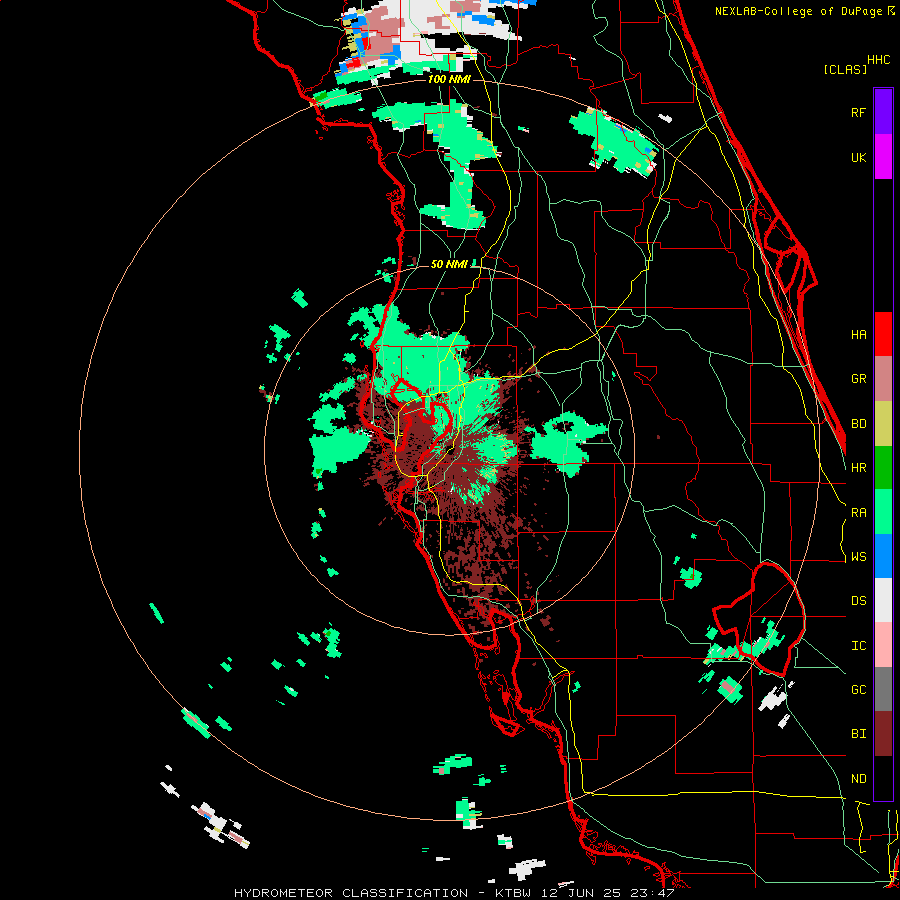Screen dimensions: 900x900
Task: Click the purple RF legend color swatch
Action: coord(883,111)
